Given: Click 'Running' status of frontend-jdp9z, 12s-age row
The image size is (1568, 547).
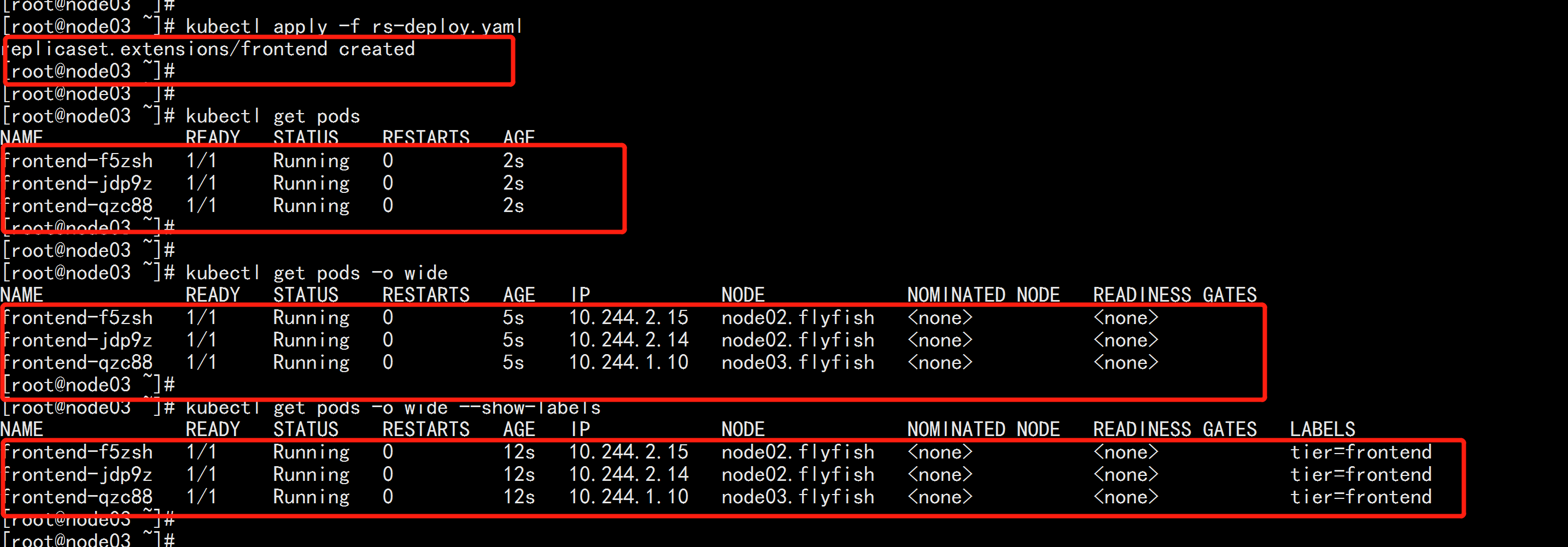Looking at the screenshot, I should pos(311,474).
